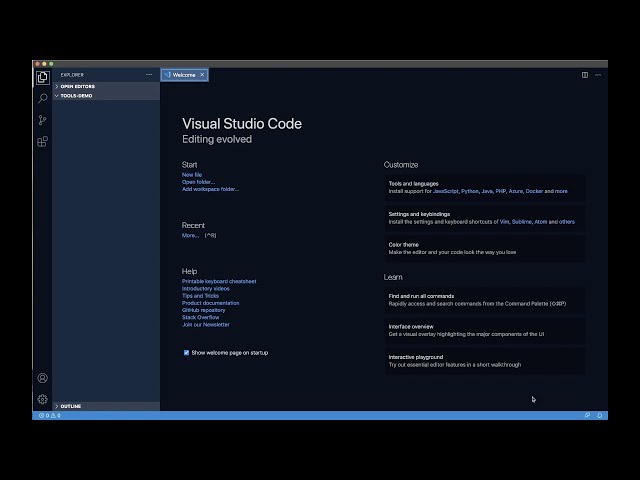Open the Extensions view
Screen dimensions: 640x480
[x=42, y=141]
